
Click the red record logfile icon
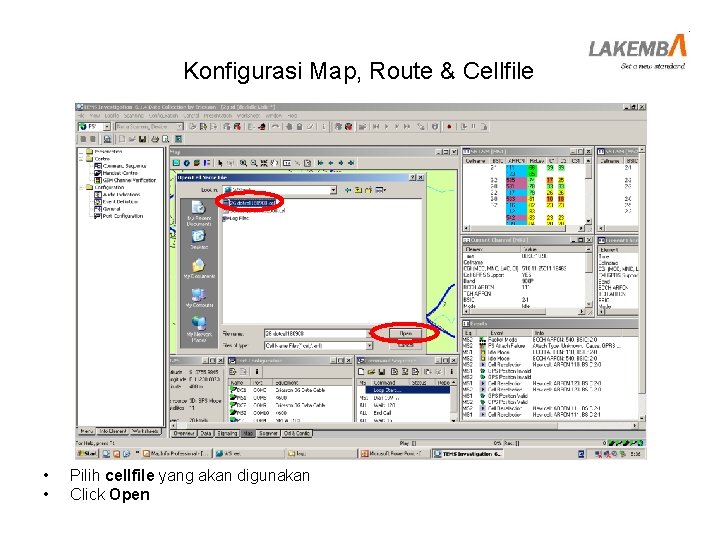pyautogui.click(x=449, y=127)
